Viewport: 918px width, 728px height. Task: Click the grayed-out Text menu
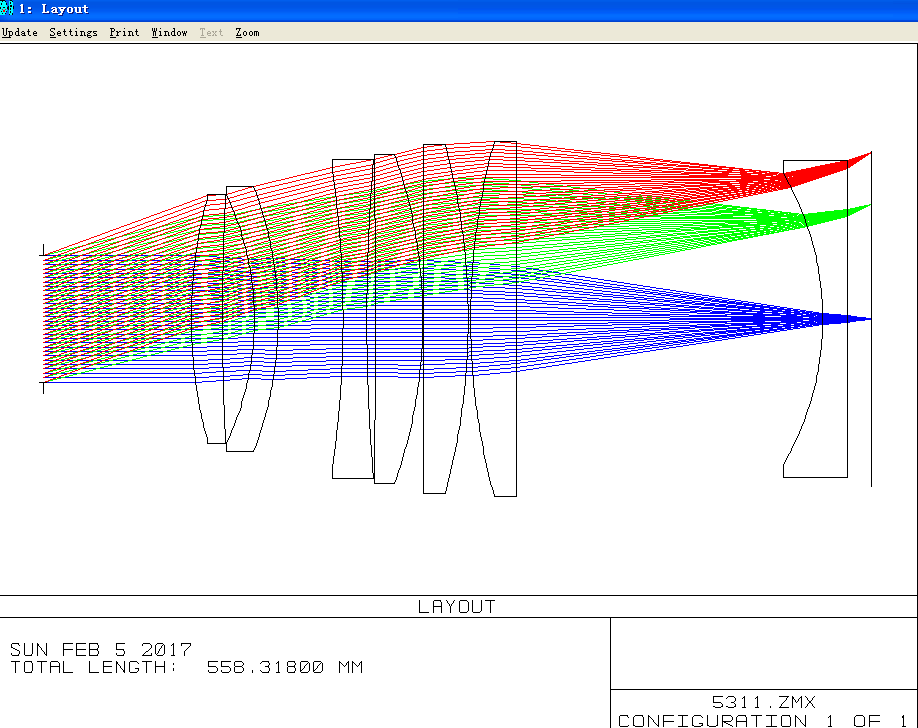pyautogui.click(x=212, y=33)
